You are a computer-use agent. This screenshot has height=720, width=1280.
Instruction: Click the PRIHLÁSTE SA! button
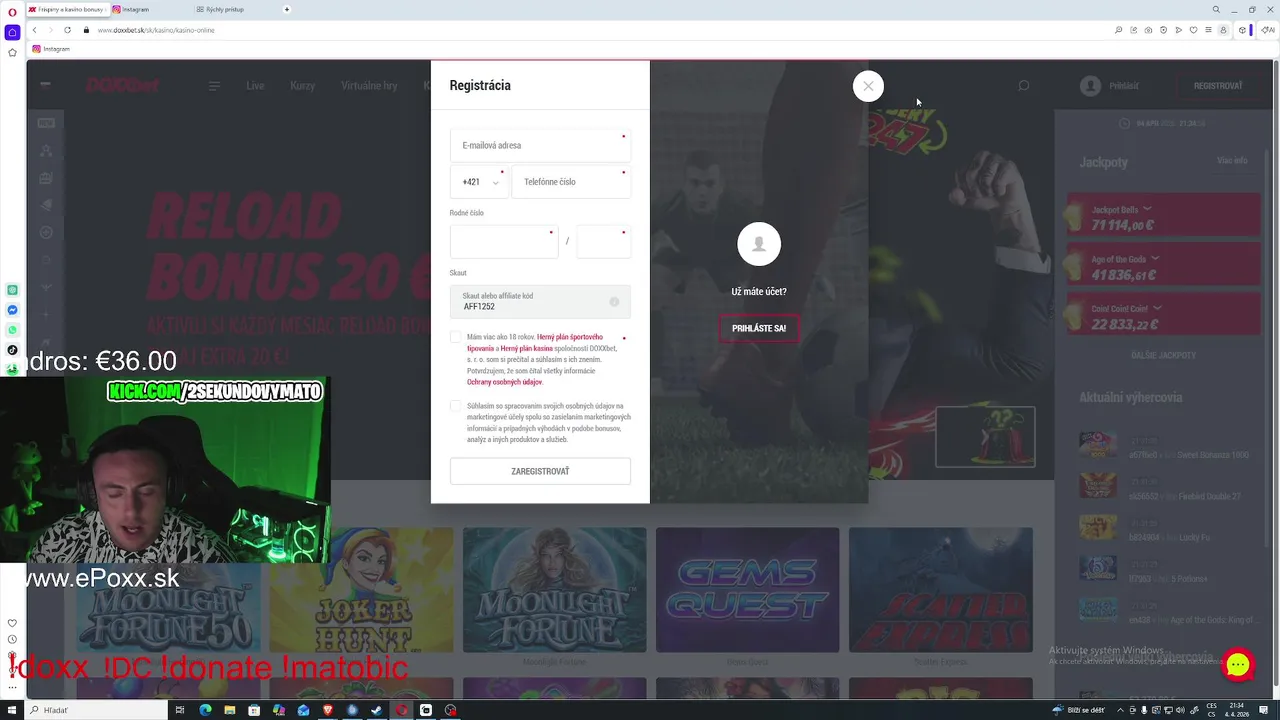point(759,328)
